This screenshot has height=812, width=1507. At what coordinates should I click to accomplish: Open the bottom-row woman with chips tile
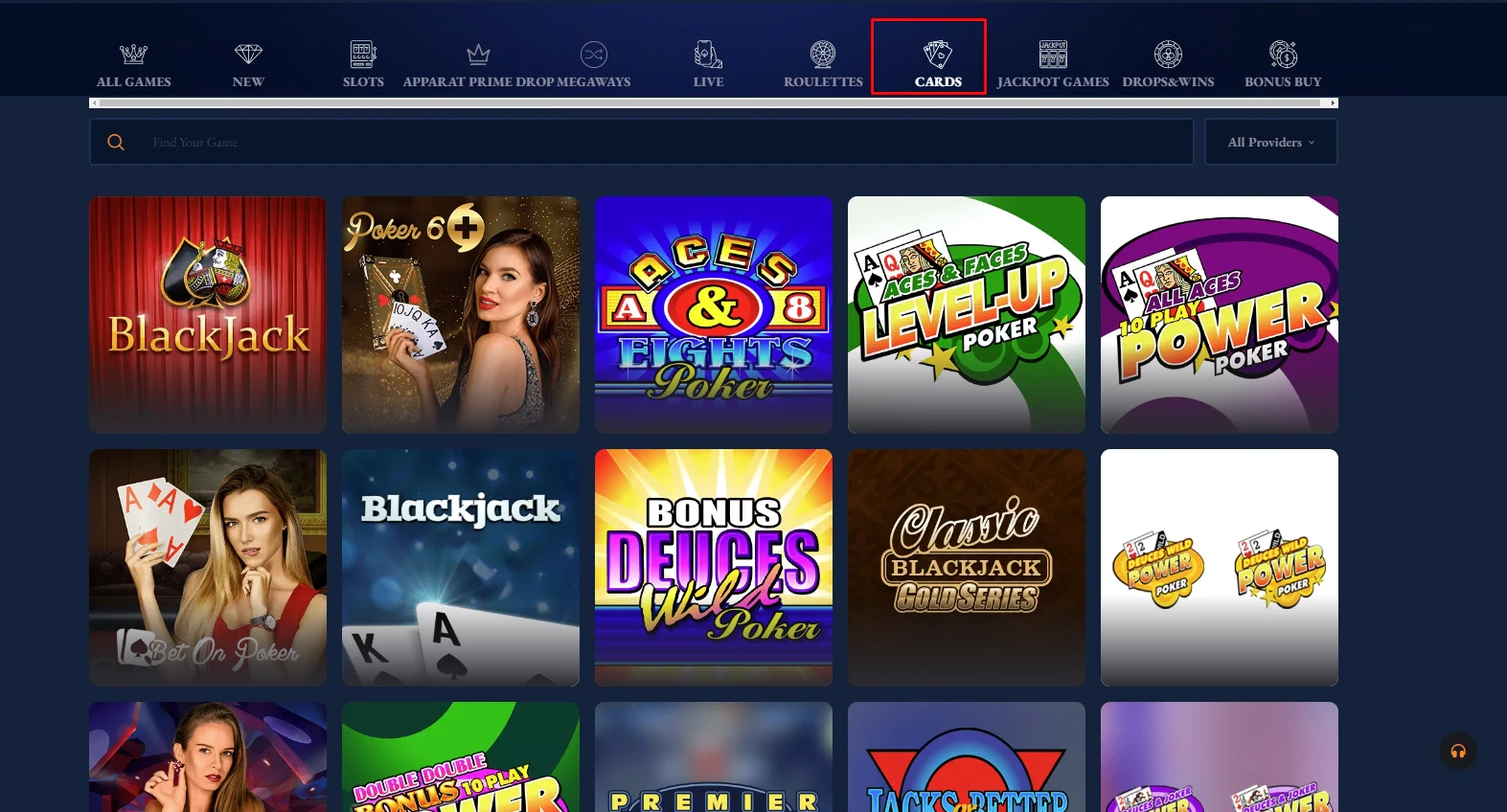[208, 756]
